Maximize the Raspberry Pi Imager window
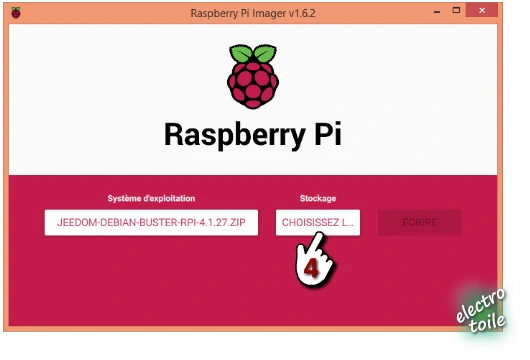 tap(456, 10)
